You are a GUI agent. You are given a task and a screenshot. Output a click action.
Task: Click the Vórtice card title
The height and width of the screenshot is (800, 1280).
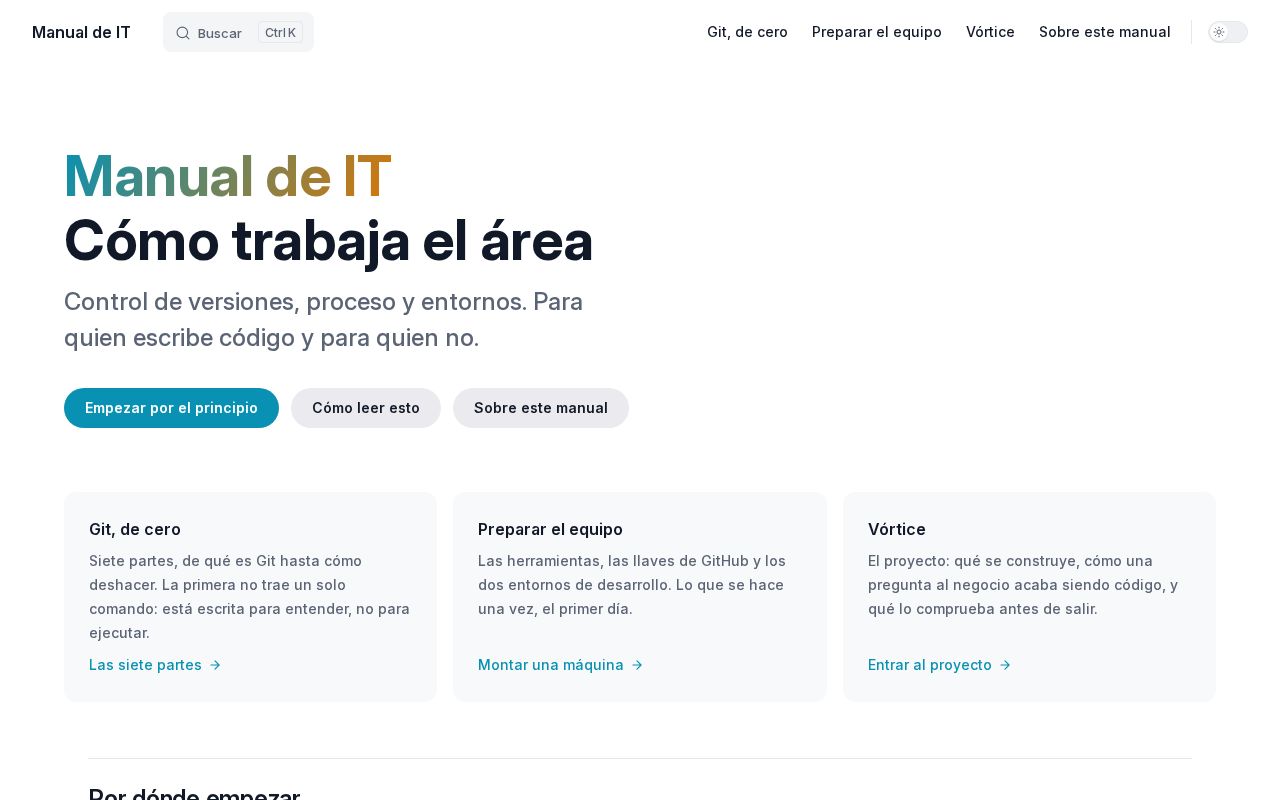[x=897, y=529]
